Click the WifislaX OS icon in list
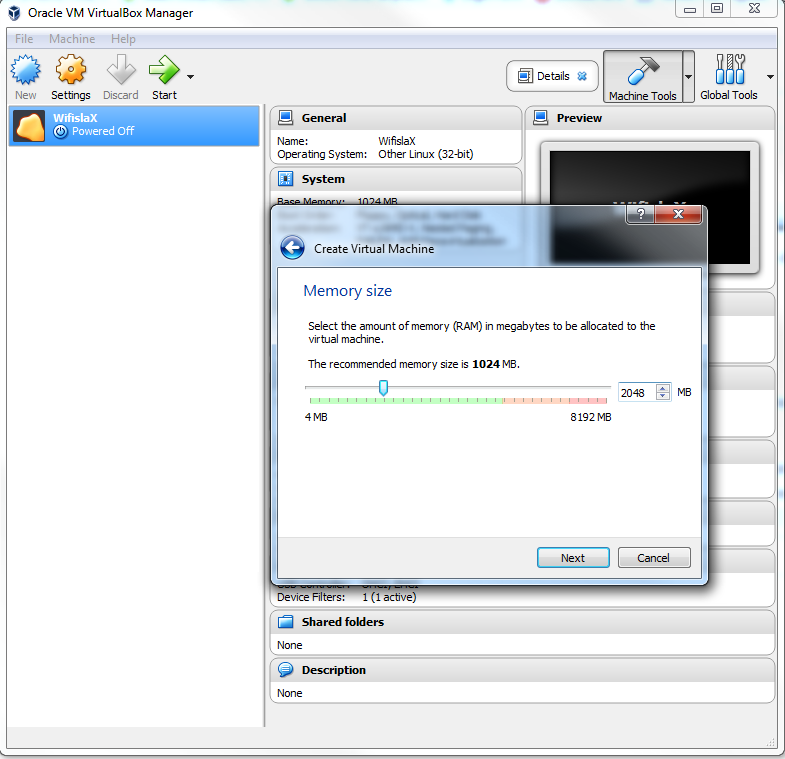 [x=29, y=126]
